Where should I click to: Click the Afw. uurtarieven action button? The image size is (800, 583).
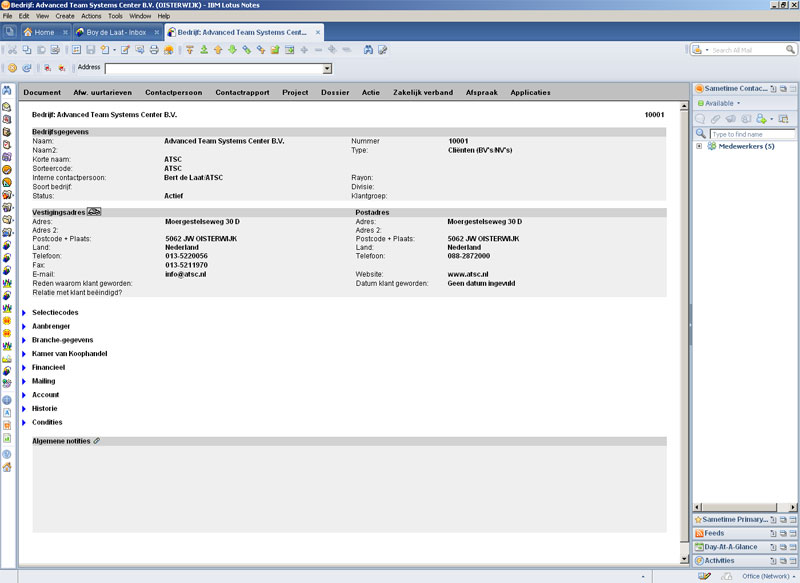[103, 92]
